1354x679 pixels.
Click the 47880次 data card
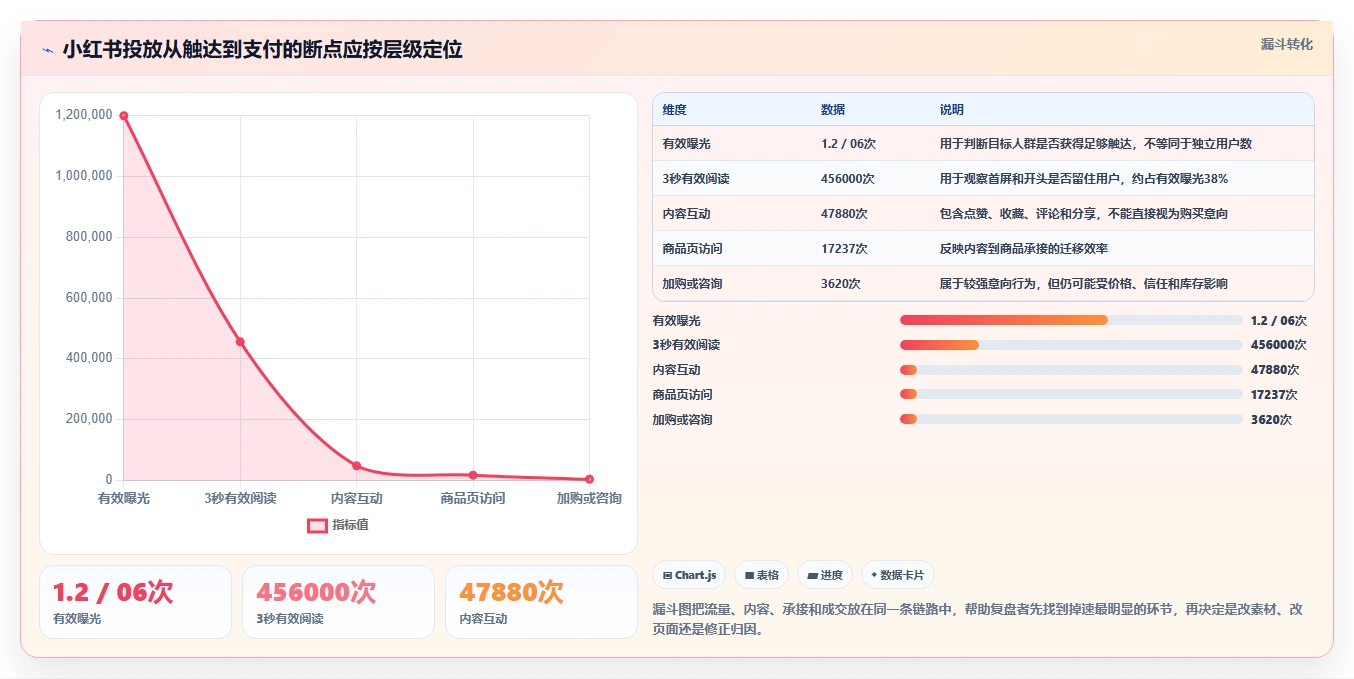point(541,602)
